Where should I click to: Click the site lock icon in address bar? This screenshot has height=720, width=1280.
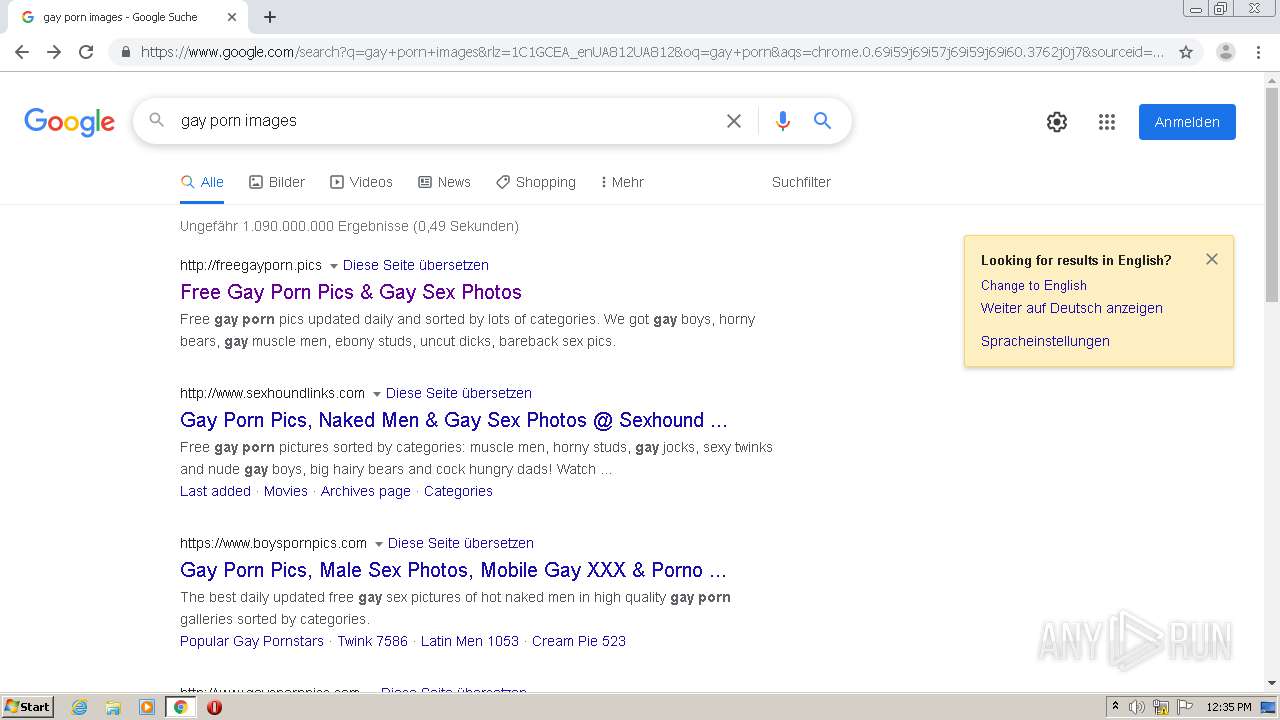click(x=125, y=52)
